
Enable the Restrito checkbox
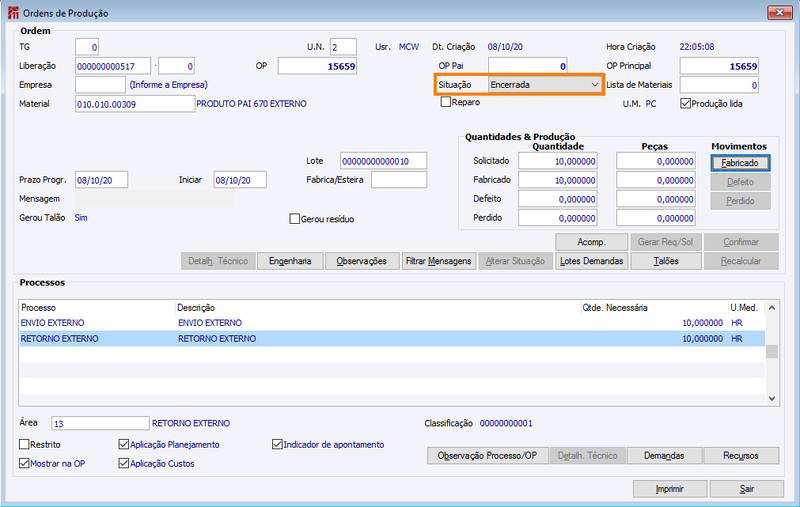click(x=24, y=444)
